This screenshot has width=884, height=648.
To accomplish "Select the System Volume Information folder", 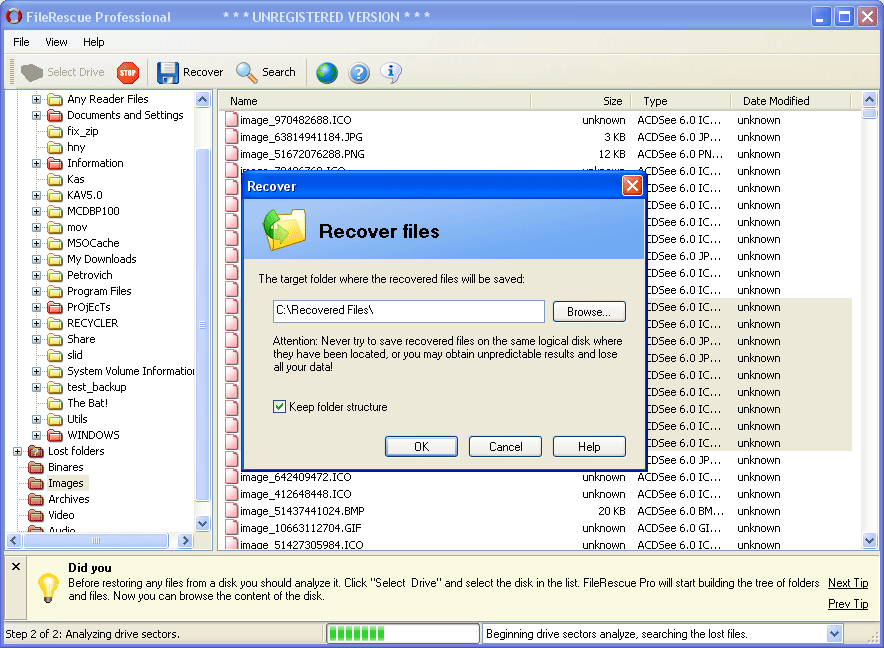I will (x=130, y=371).
